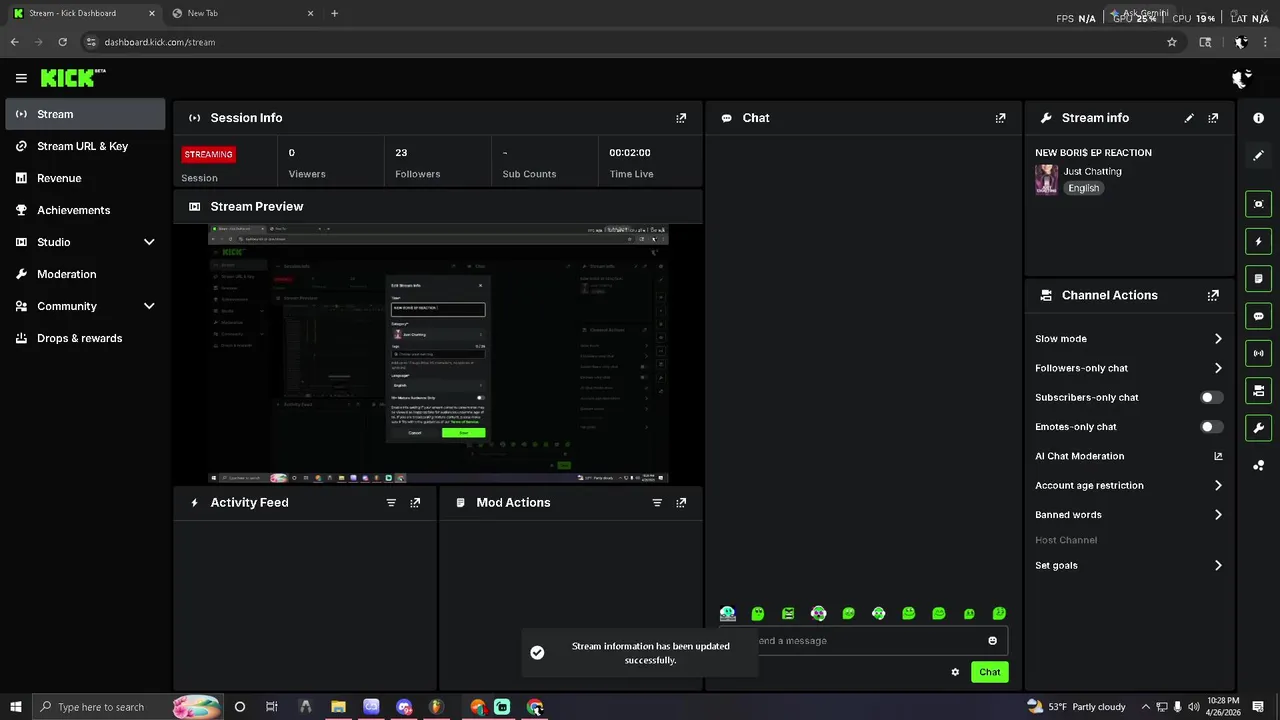1280x720 pixels.
Task: Pop out the Chat panel
Action: (1000, 118)
